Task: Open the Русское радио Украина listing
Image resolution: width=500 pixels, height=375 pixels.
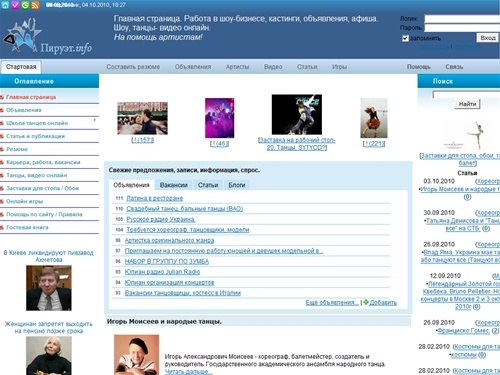Action: [161, 219]
